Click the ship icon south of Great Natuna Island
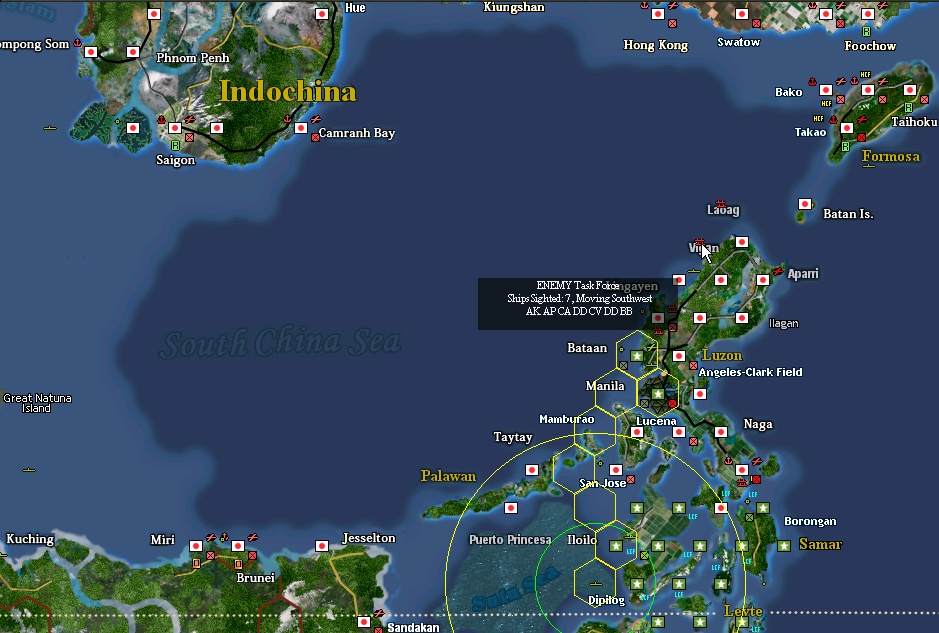Image resolution: width=939 pixels, height=633 pixels. [x=29, y=470]
